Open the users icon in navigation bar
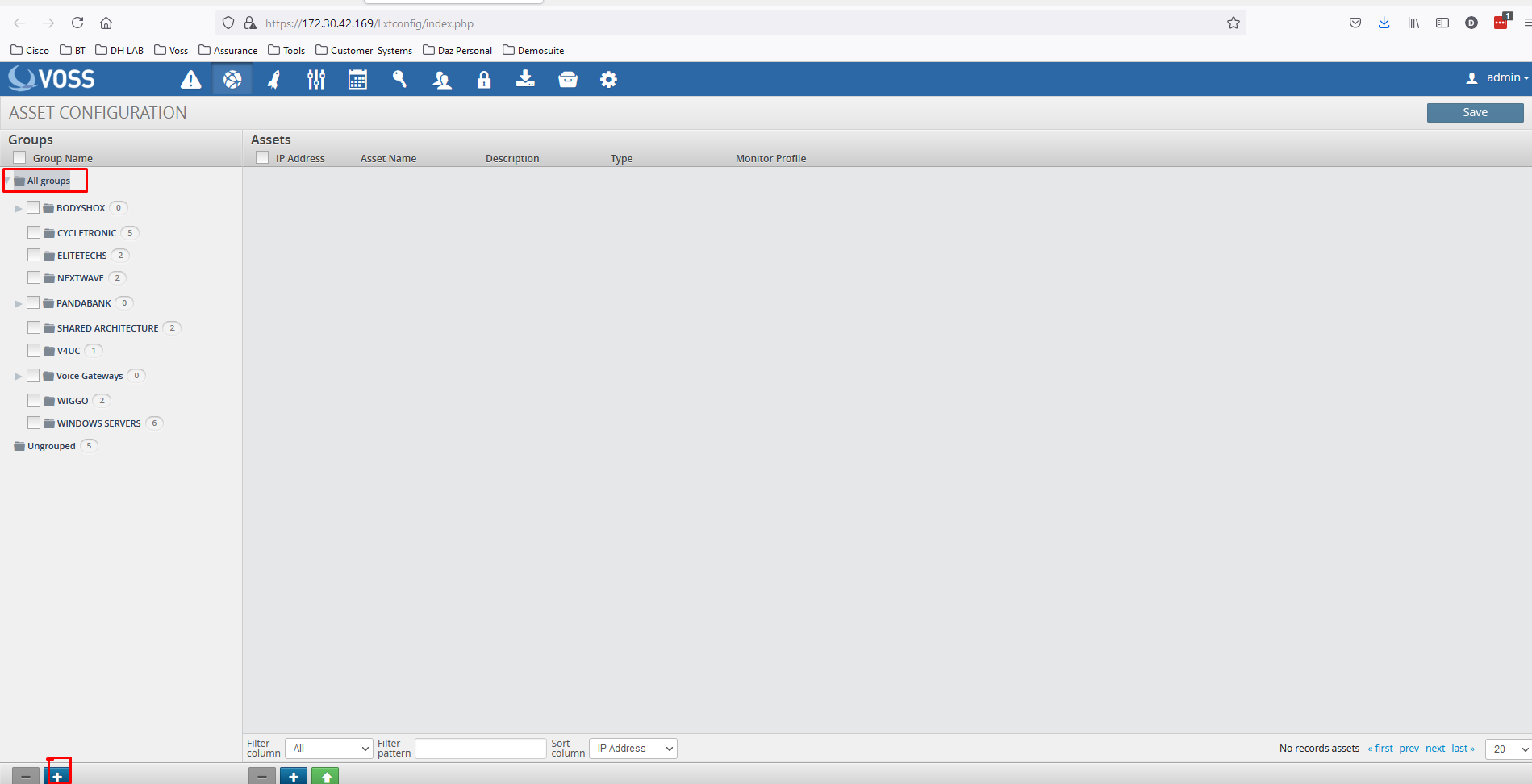This screenshot has width=1532, height=784. pyautogui.click(x=441, y=80)
